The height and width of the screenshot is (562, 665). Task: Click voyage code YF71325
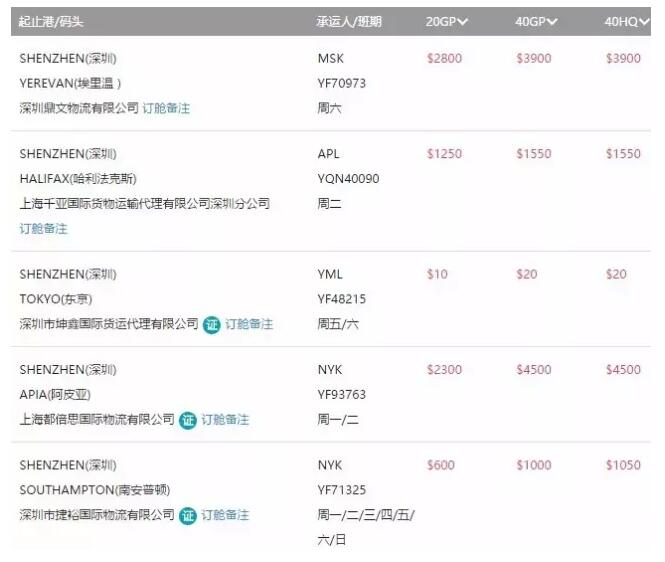point(342,490)
